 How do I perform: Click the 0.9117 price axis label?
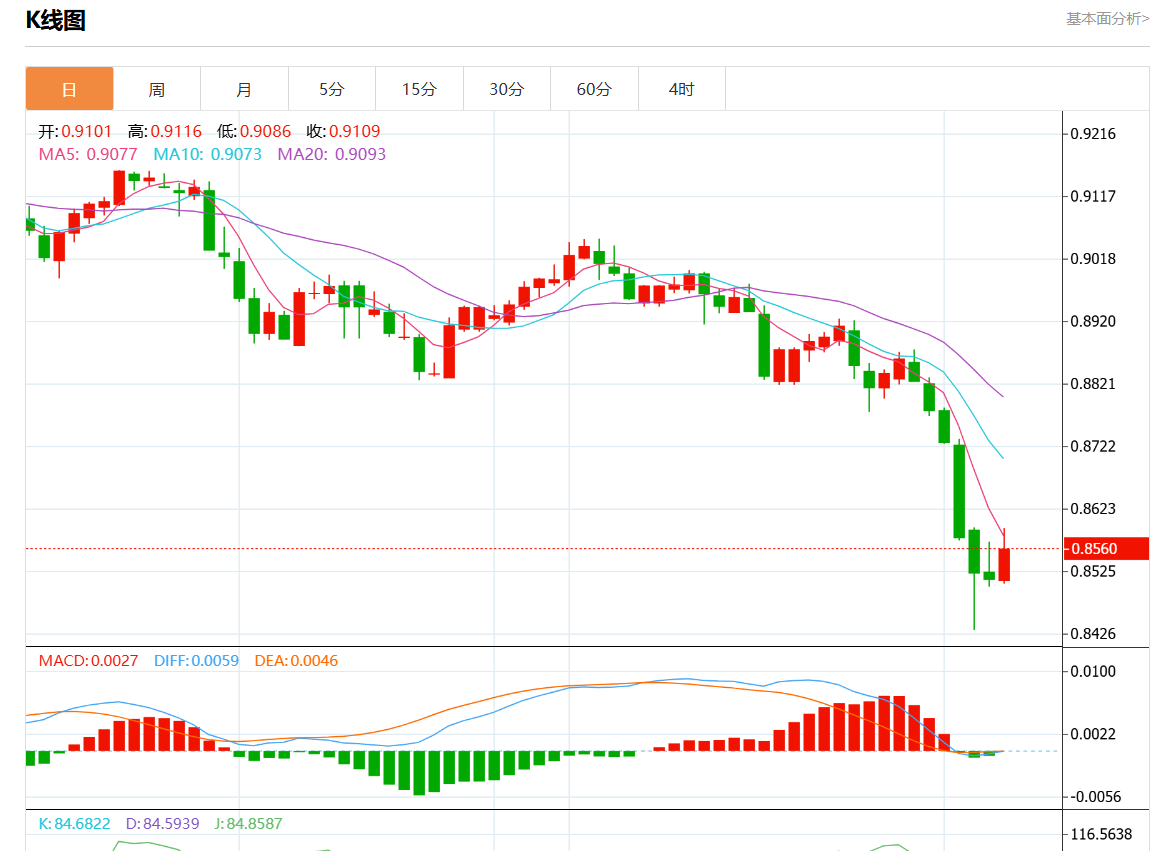click(x=1093, y=196)
